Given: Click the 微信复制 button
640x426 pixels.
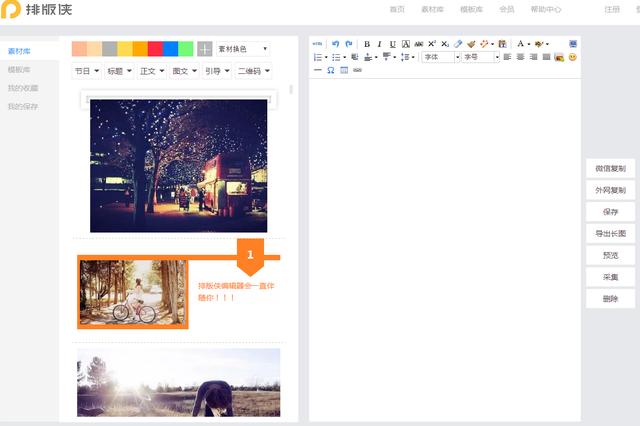Looking at the screenshot, I should [x=610, y=168].
